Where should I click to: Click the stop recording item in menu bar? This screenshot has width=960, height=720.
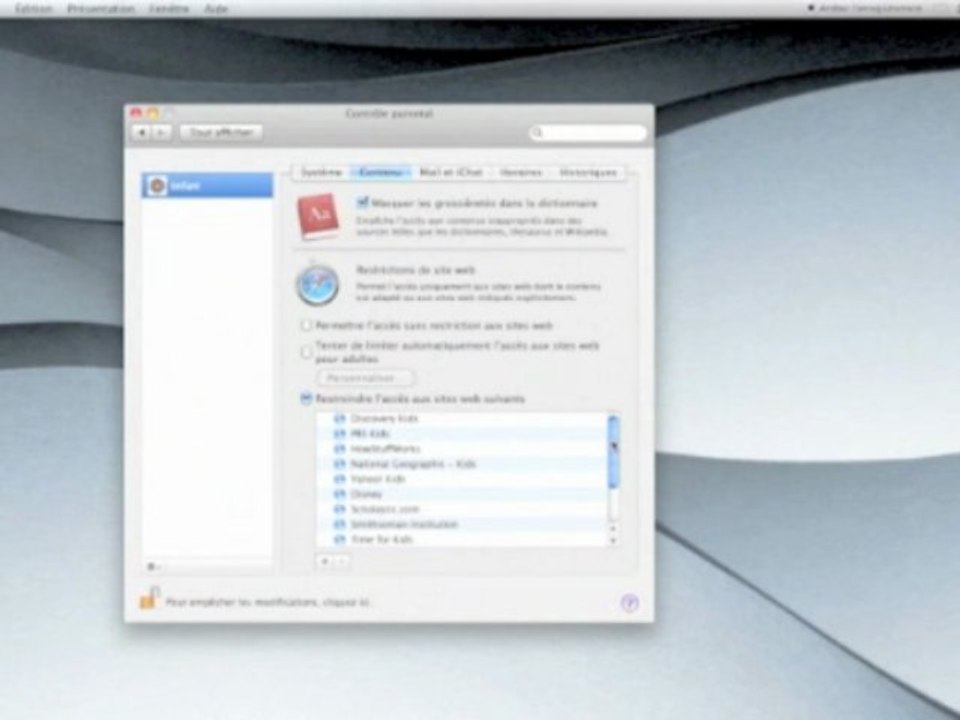[x=865, y=8]
